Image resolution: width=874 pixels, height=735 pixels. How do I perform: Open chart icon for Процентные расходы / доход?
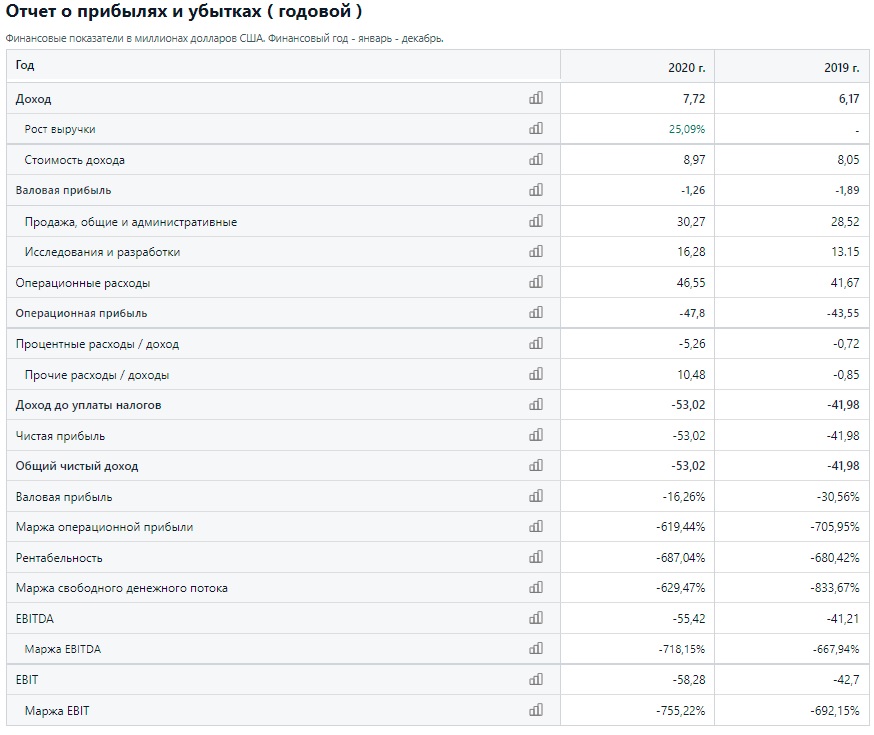point(536,343)
